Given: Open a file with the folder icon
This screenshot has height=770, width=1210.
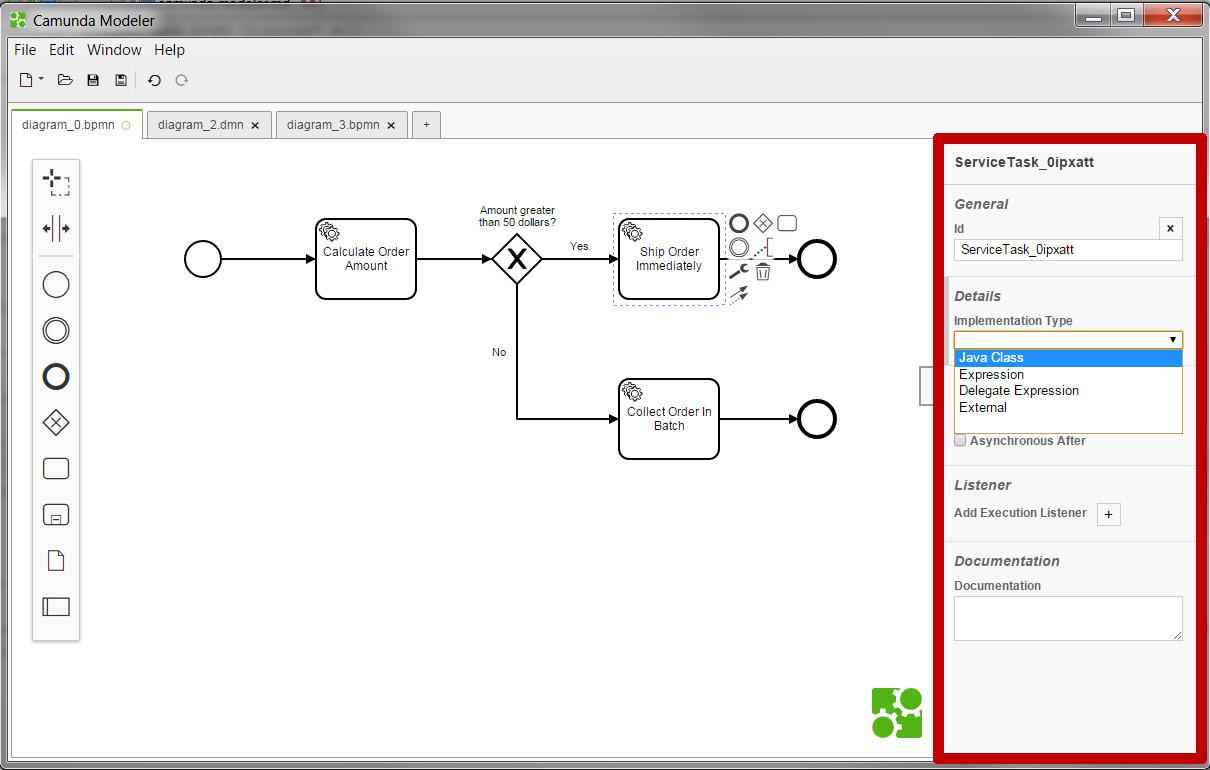Looking at the screenshot, I should pyautogui.click(x=65, y=80).
